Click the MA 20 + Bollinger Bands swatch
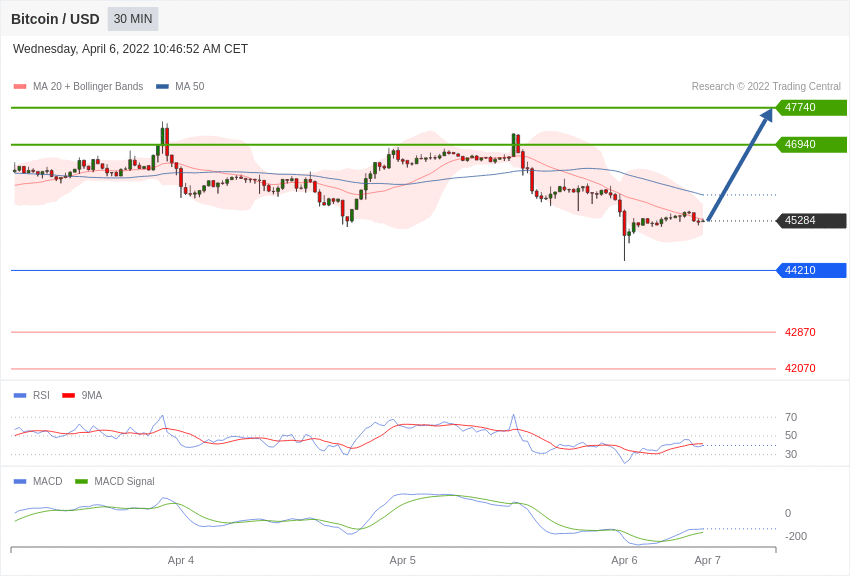The image size is (850, 576). (x=20, y=86)
